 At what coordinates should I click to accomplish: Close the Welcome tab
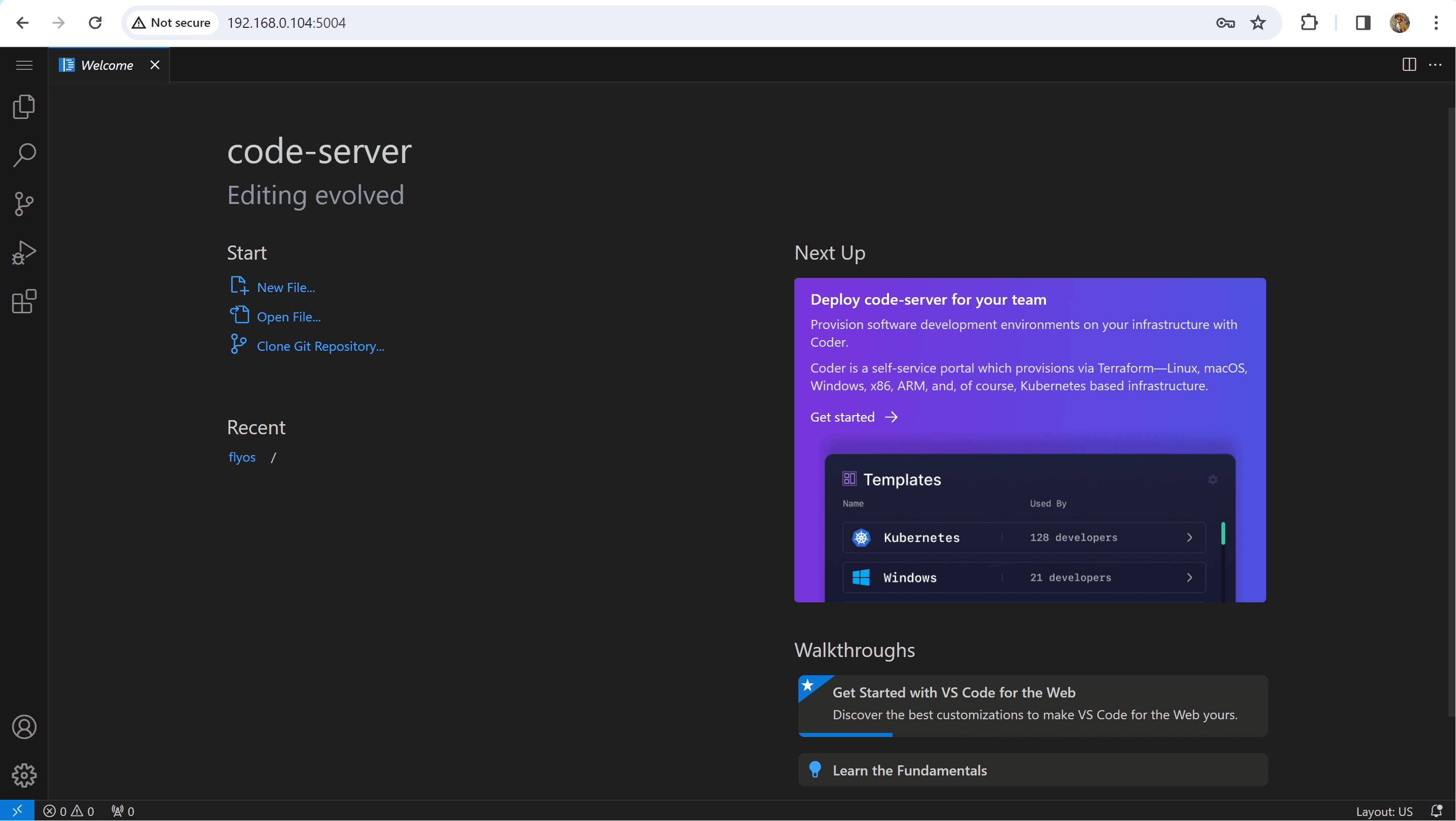point(154,65)
